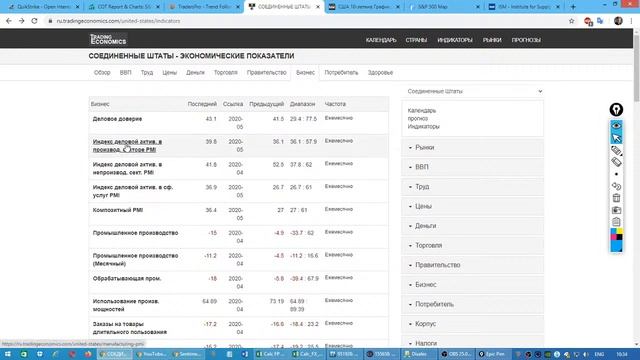Bookmark this page with the star

[571, 21]
